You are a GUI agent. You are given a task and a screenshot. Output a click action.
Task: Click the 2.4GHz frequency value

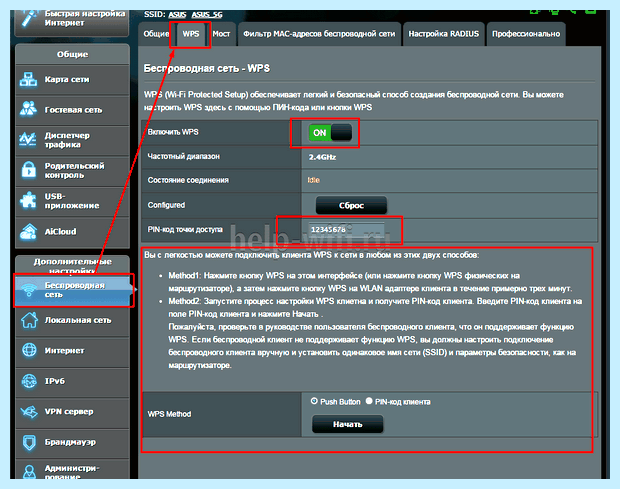point(322,157)
